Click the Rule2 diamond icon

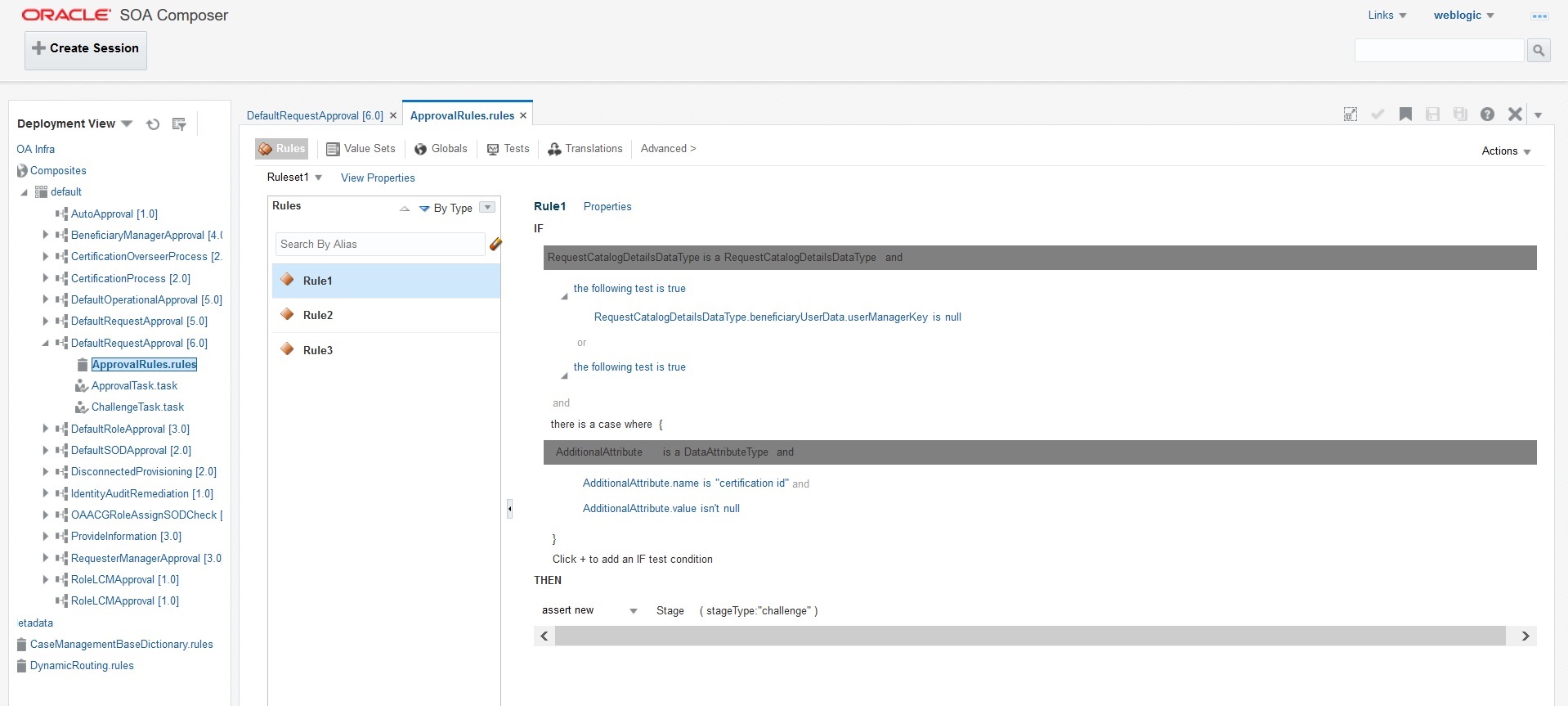pyautogui.click(x=287, y=314)
